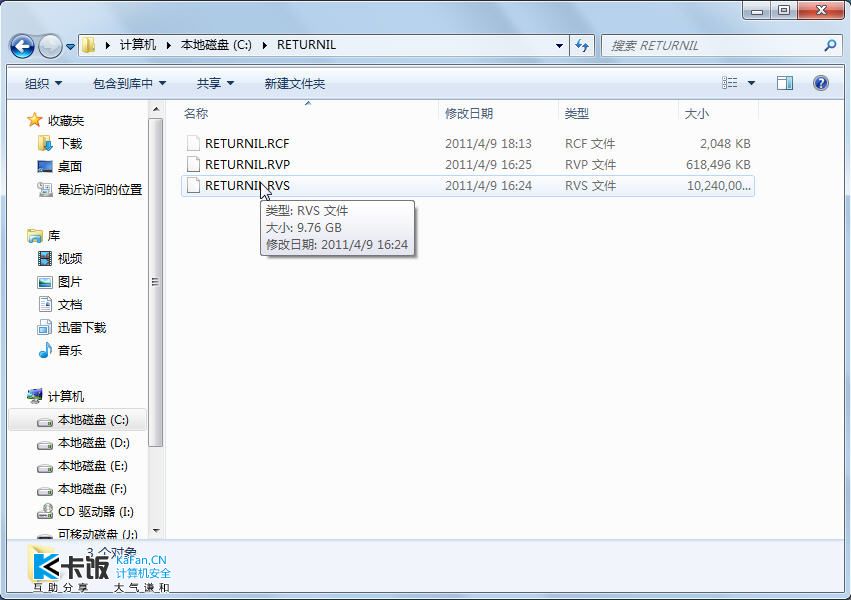Open the 图片 library

point(70,282)
